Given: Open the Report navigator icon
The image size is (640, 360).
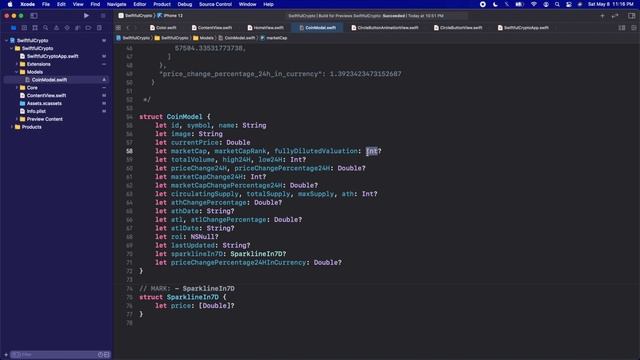Looking at the screenshot, I should click(99, 28).
